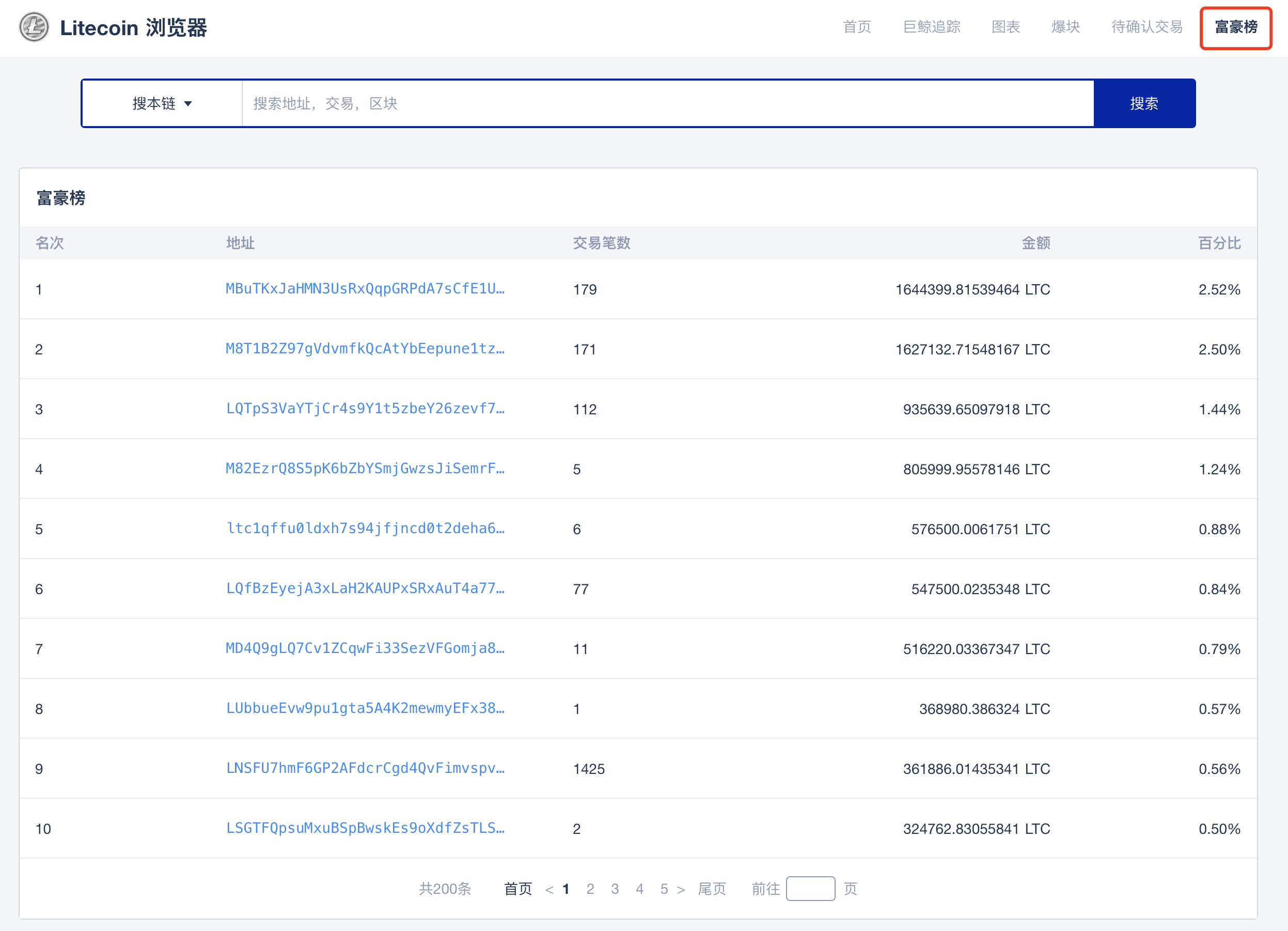The width and height of the screenshot is (1288, 931).
Task: Click percentage 0.50%
Action: click(1219, 829)
